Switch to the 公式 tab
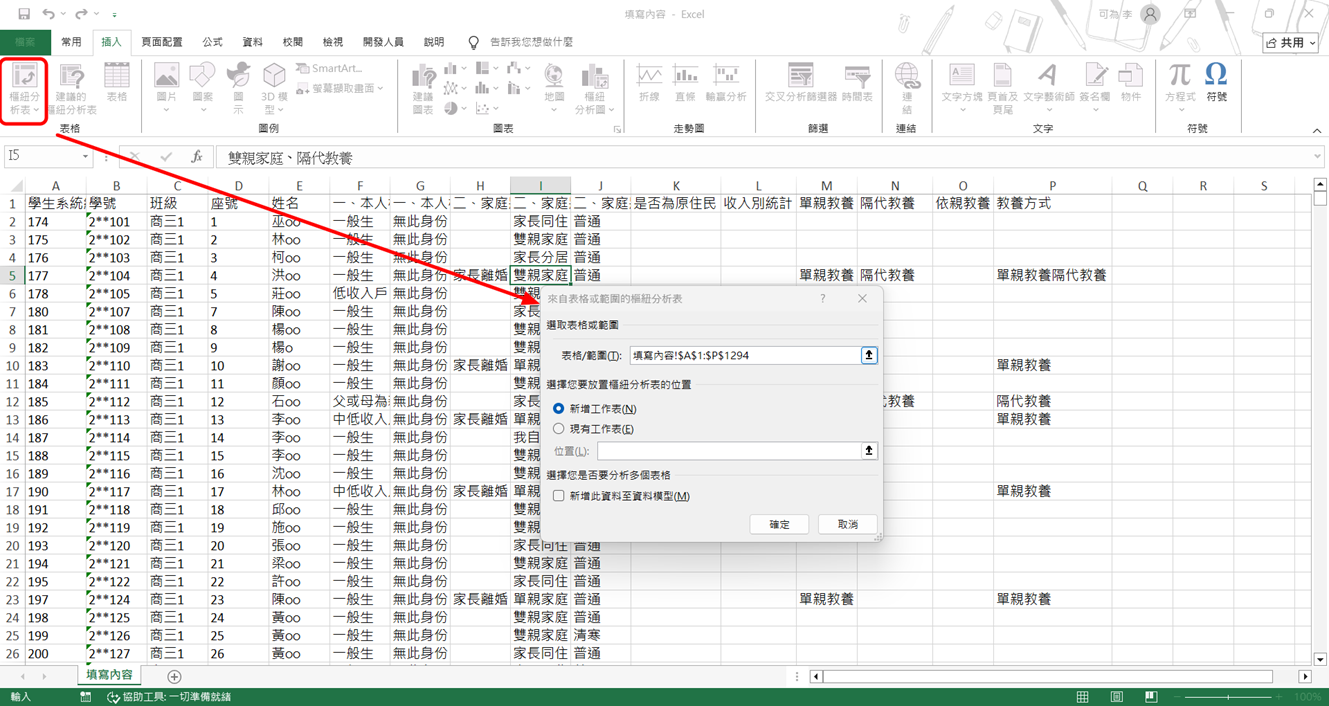Screen dimensions: 1329x706 click(x=212, y=43)
